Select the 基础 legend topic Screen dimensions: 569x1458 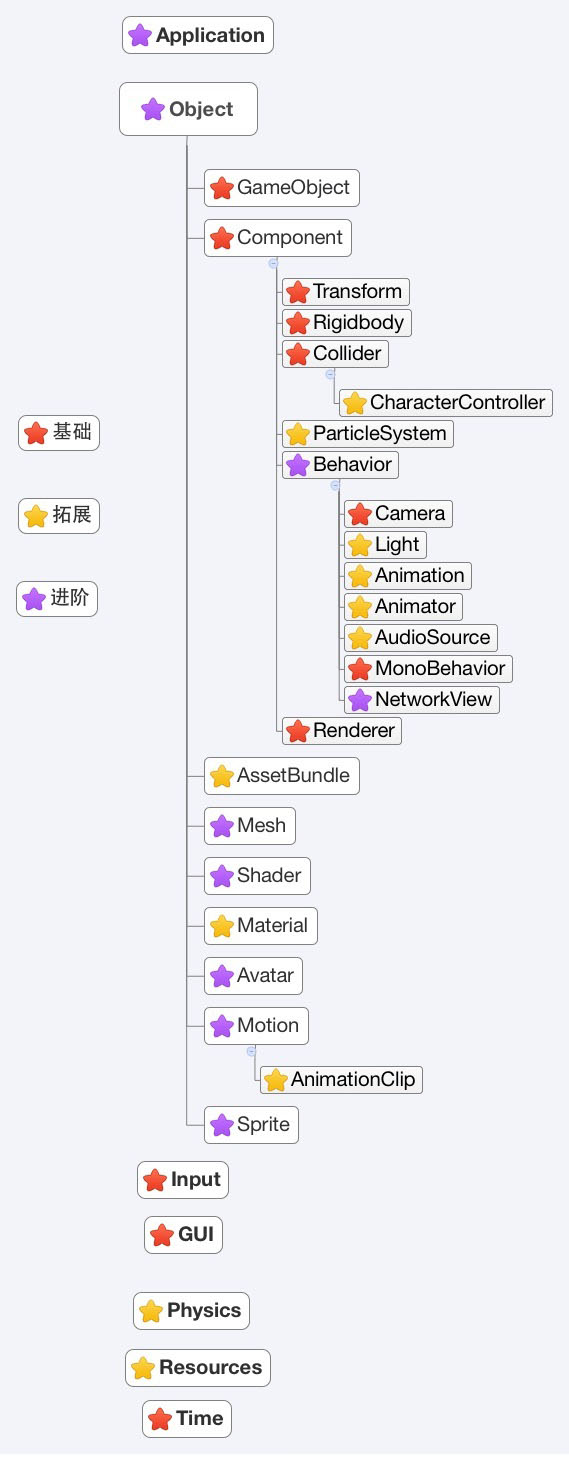click(59, 433)
